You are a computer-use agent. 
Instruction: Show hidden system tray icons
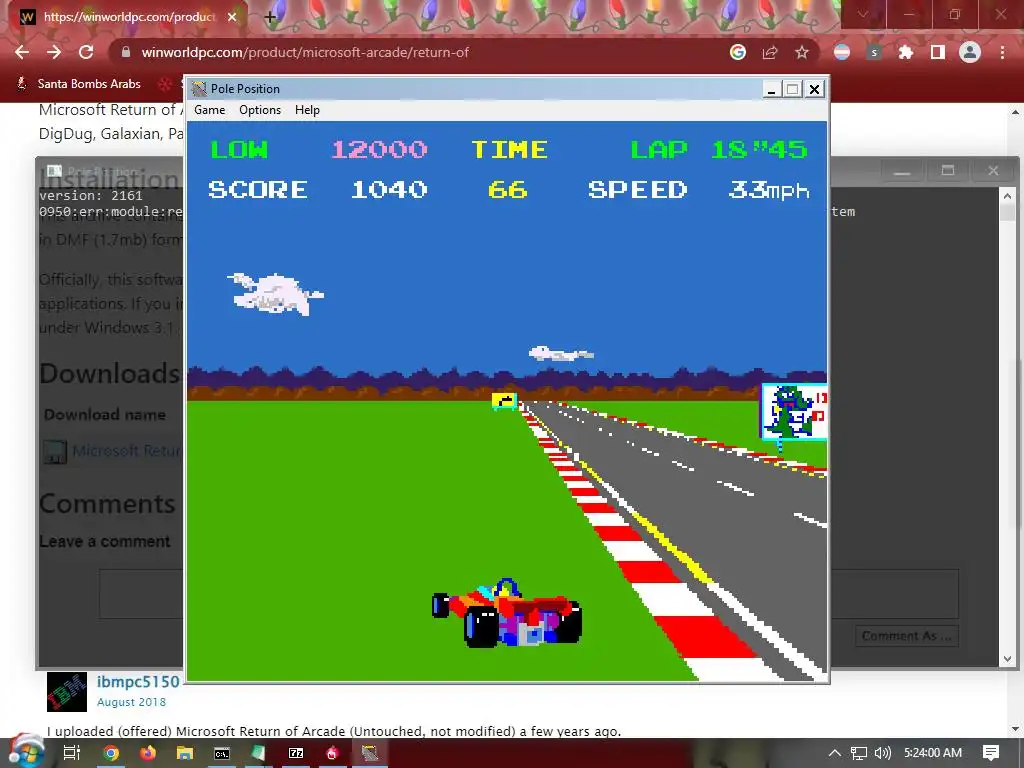(835, 753)
